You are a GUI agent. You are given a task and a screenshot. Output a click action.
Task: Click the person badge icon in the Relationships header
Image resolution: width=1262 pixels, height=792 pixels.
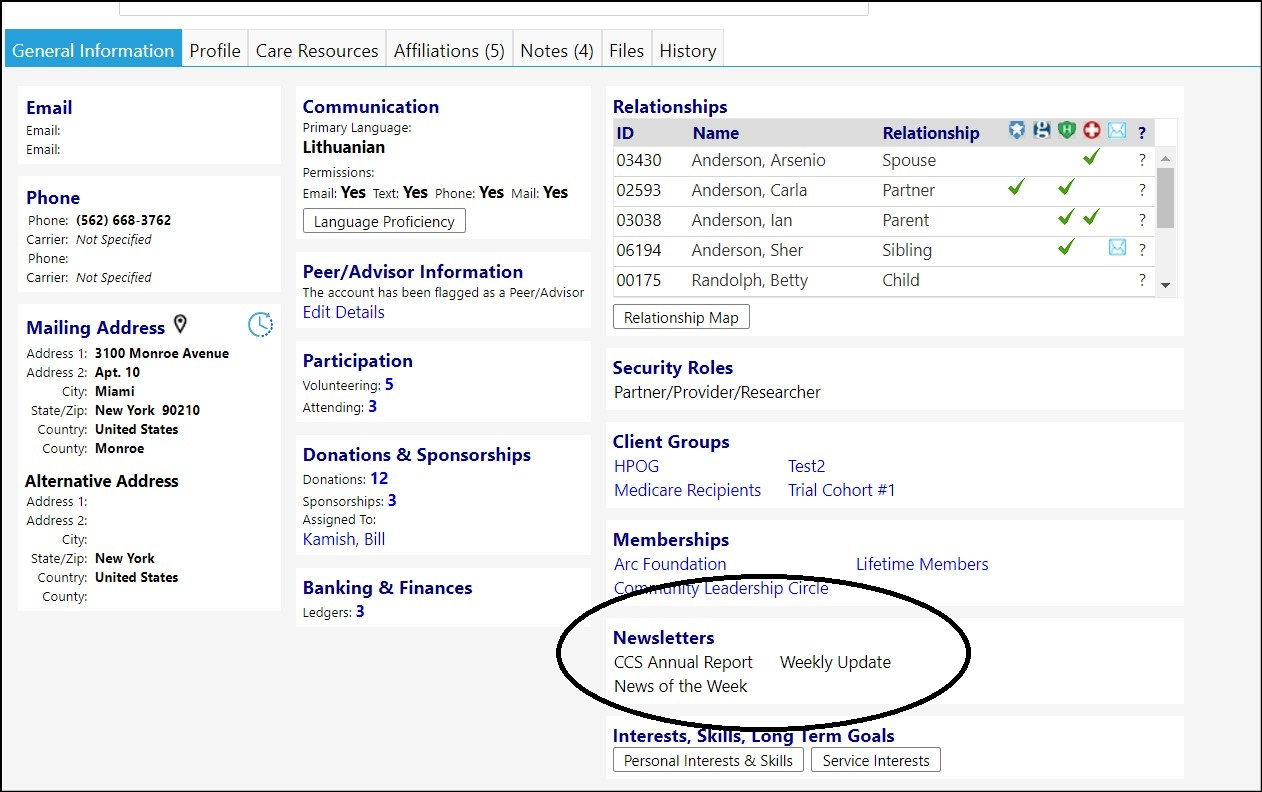click(x=1042, y=130)
